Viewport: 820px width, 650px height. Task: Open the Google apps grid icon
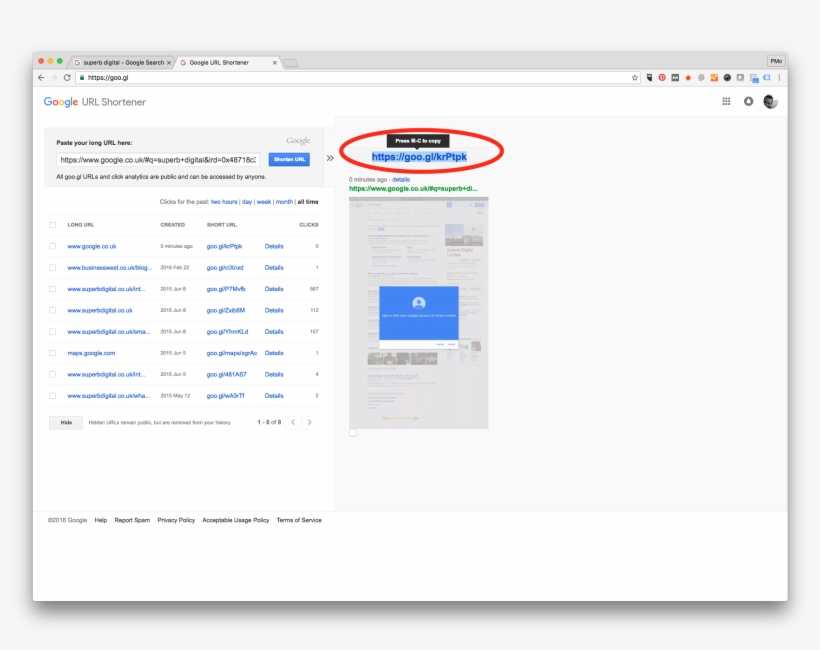tap(726, 101)
